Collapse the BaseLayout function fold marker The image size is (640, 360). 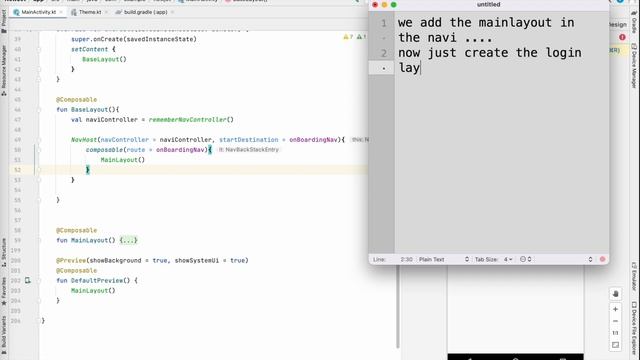pos(39,110)
